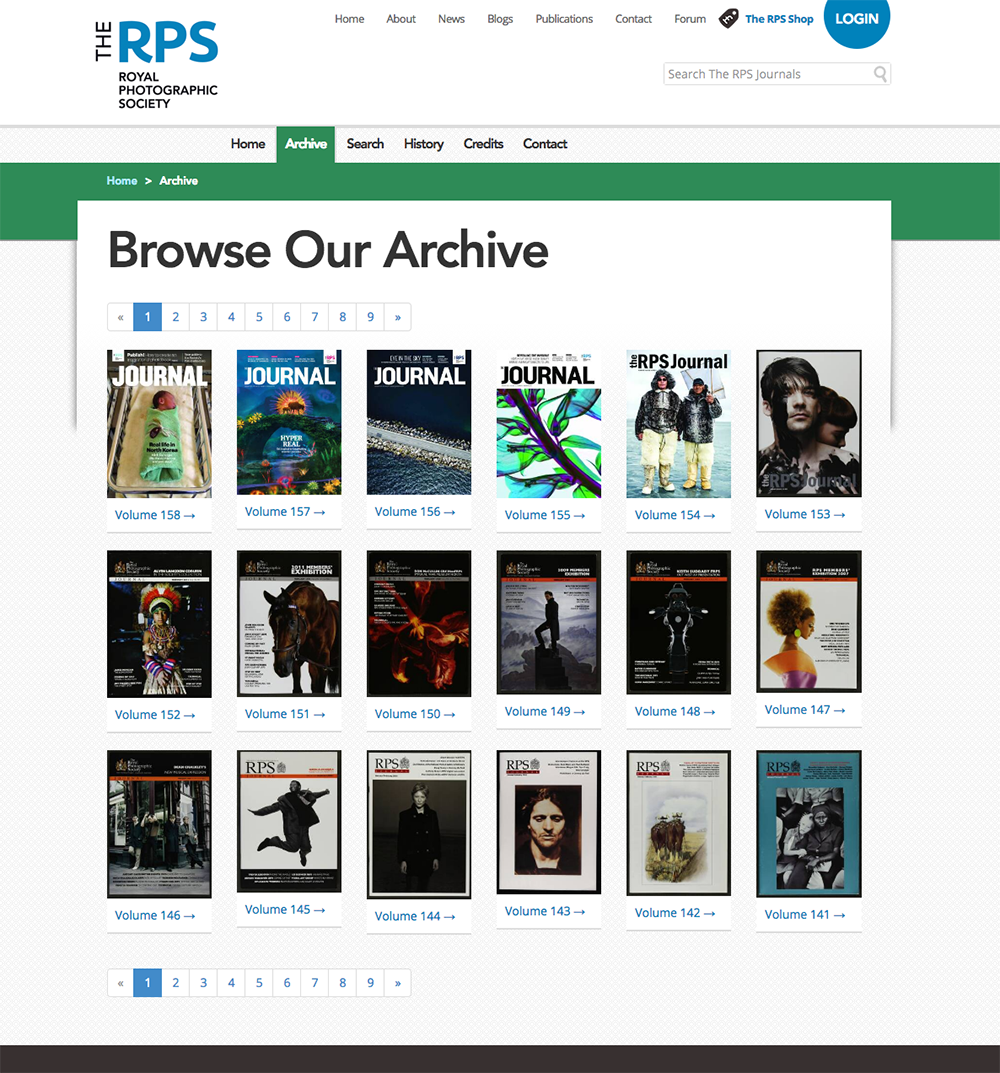Focus the Search The RPS Journals field
Image resolution: width=1000 pixels, height=1073 pixels.
click(x=777, y=74)
